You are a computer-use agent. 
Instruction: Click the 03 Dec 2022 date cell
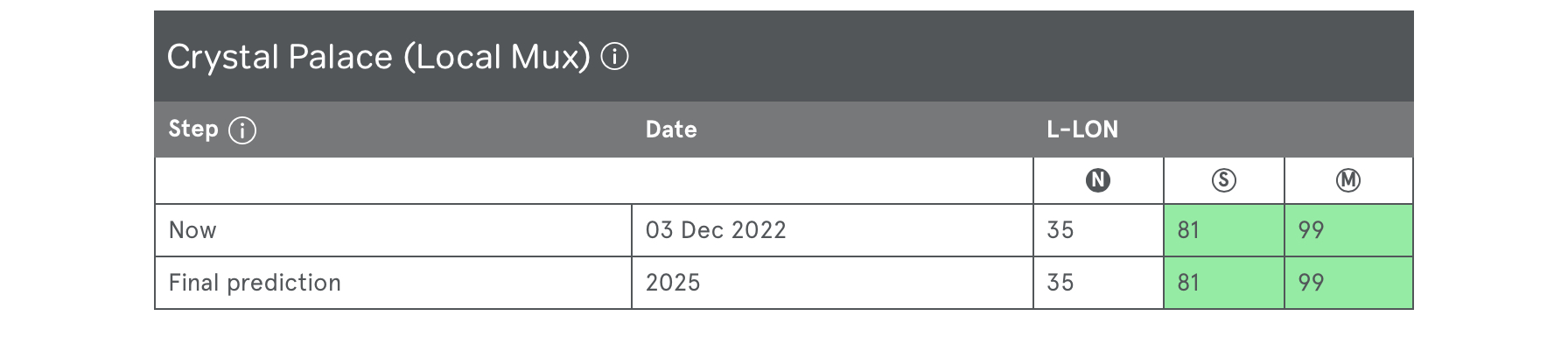[x=832, y=230]
